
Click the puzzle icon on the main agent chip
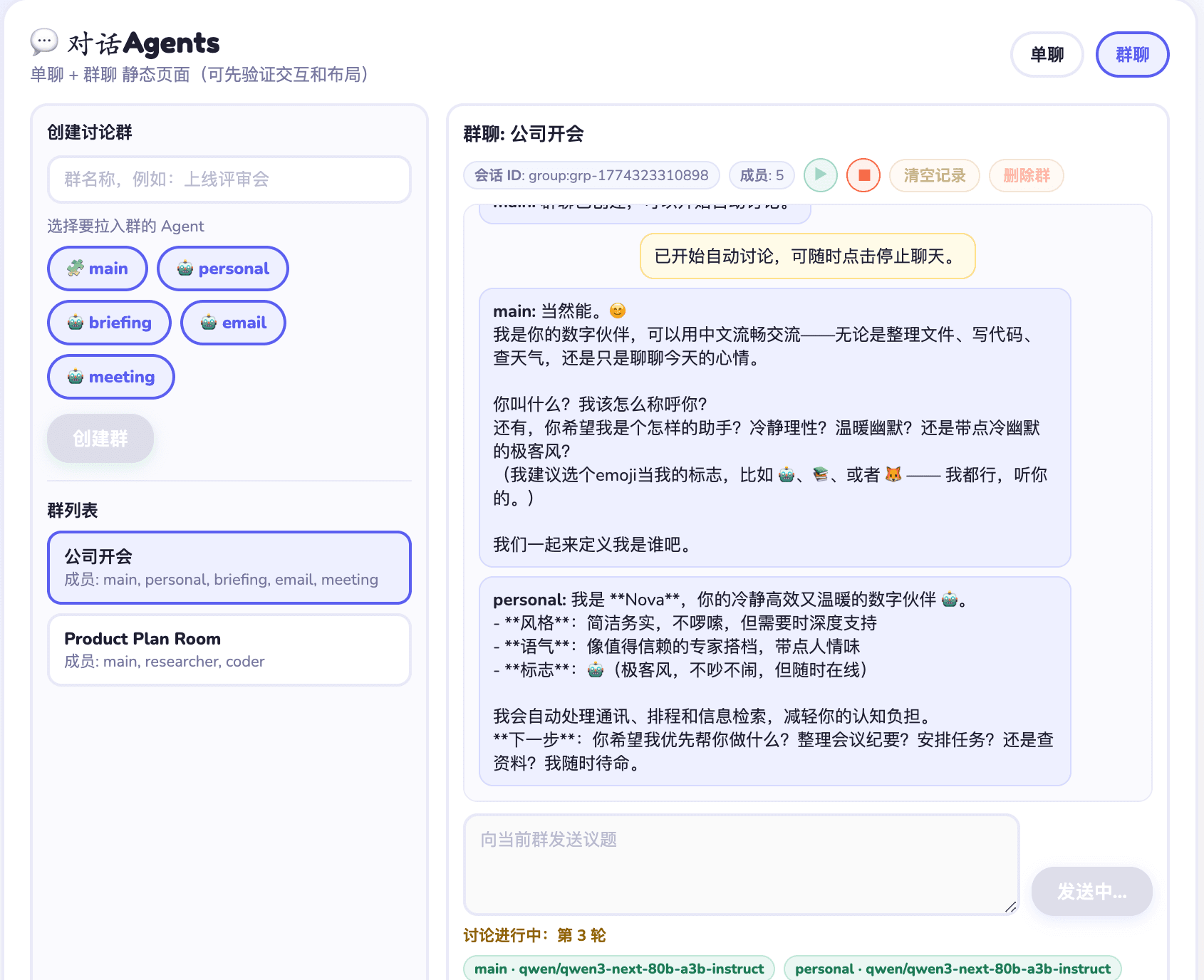[76, 269]
